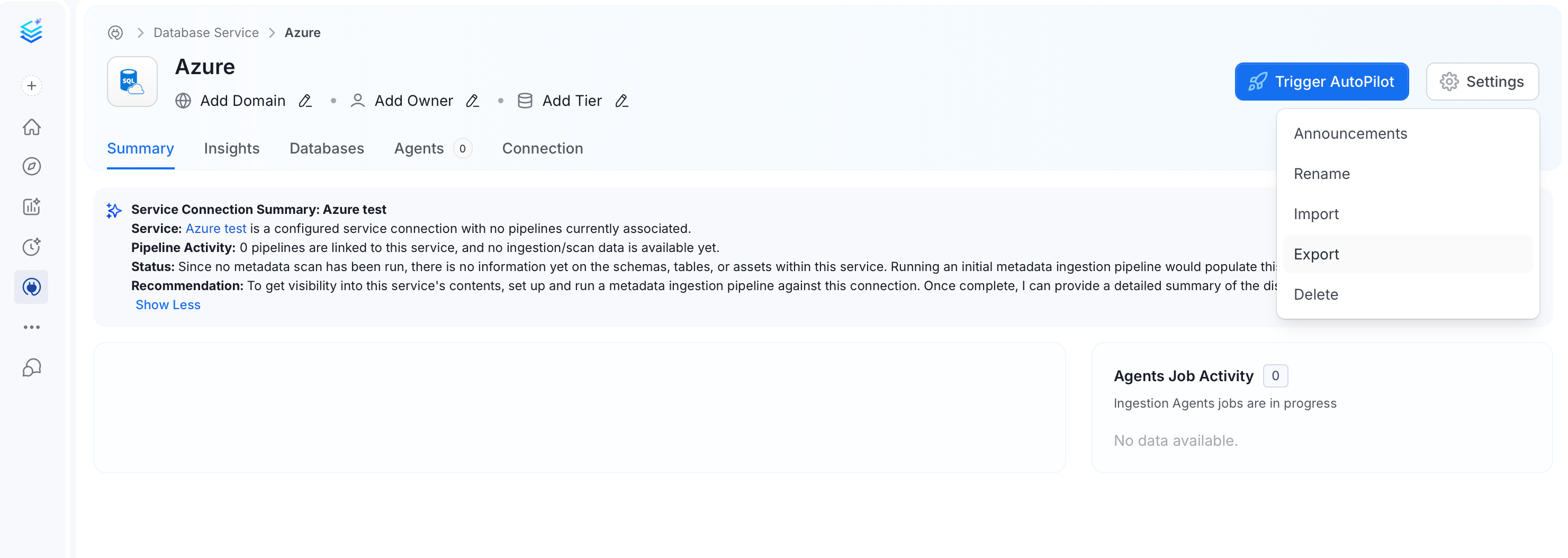Viewport: 1568px width, 558px height.
Task: Choose Import from the settings menu
Action: pos(1407,213)
